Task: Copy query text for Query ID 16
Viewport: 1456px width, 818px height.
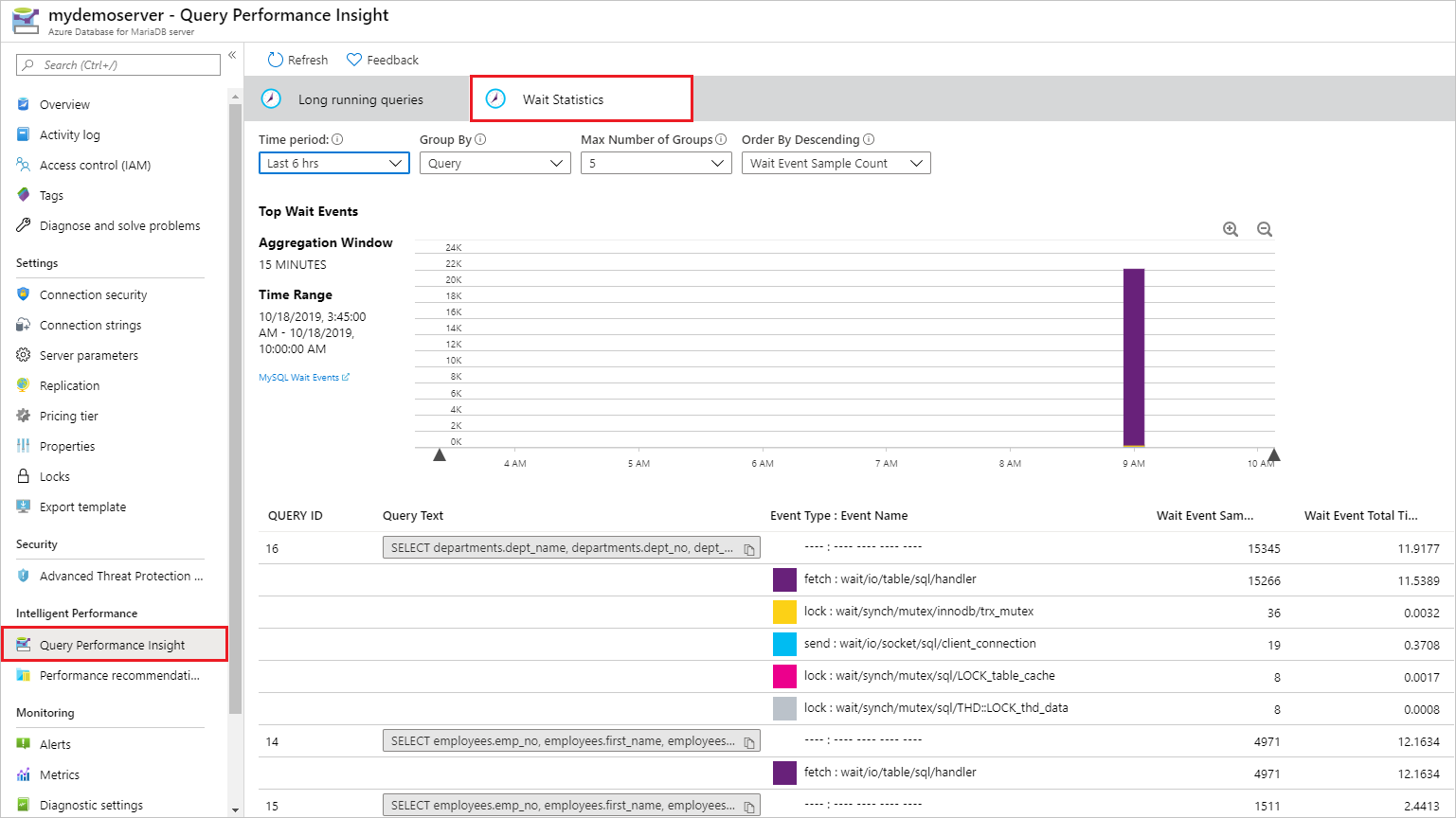Action: pyautogui.click(x=749, y=549)
